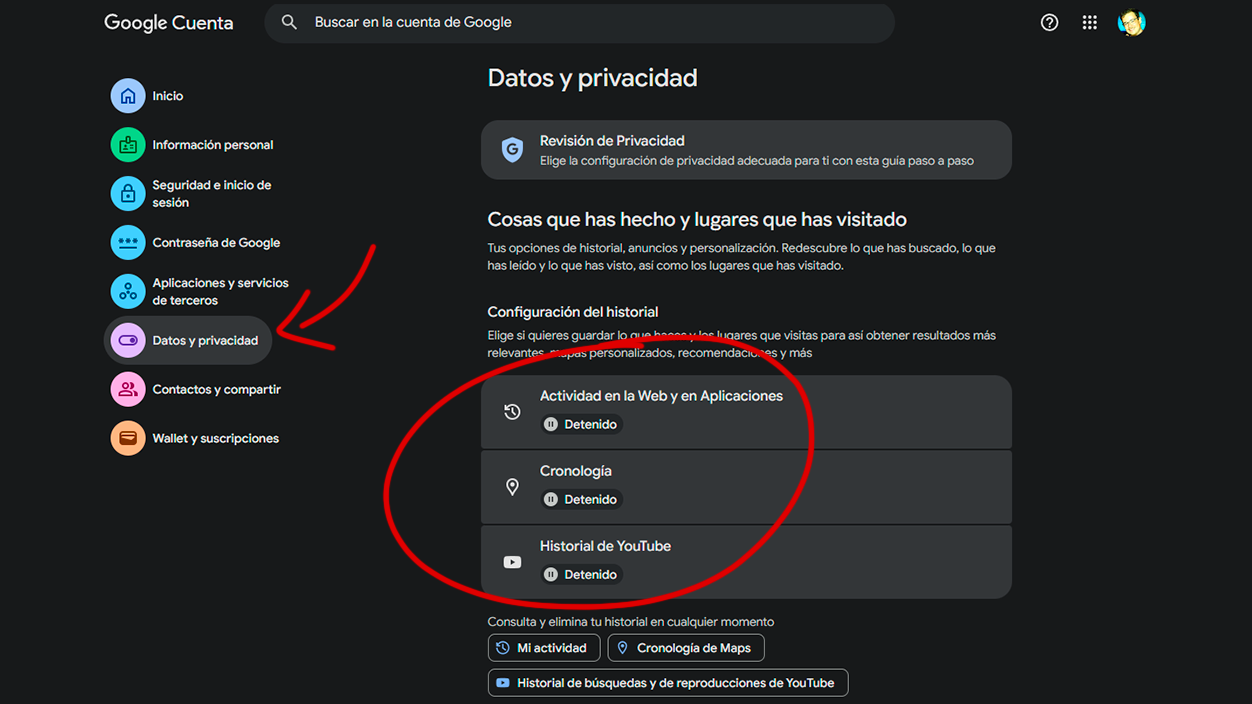The image size is (1252, 704).
Task: Open Cronología de Maps
Action: click(685, 647)
